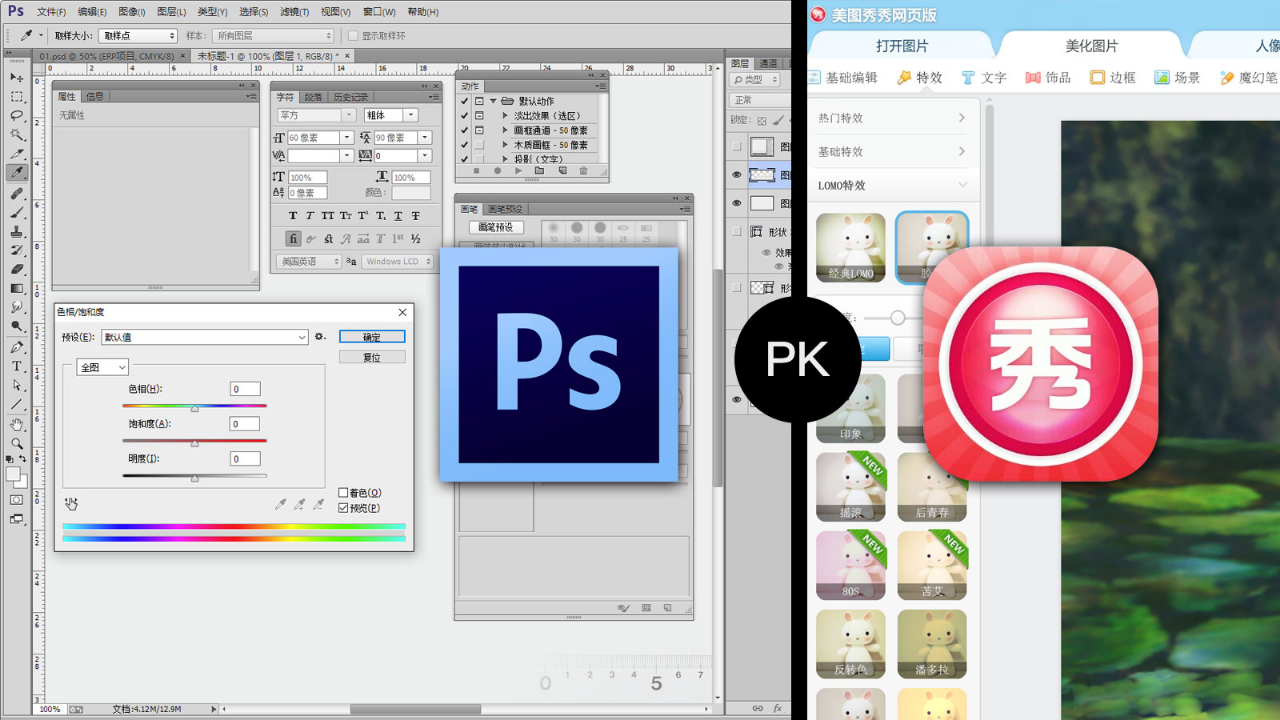
Task: Select the Rectangular Marquee tool
Action: (17, 97)
